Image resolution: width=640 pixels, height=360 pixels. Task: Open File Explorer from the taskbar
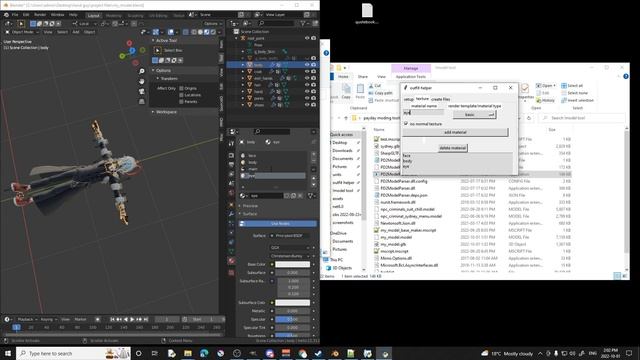click(188, 353)
